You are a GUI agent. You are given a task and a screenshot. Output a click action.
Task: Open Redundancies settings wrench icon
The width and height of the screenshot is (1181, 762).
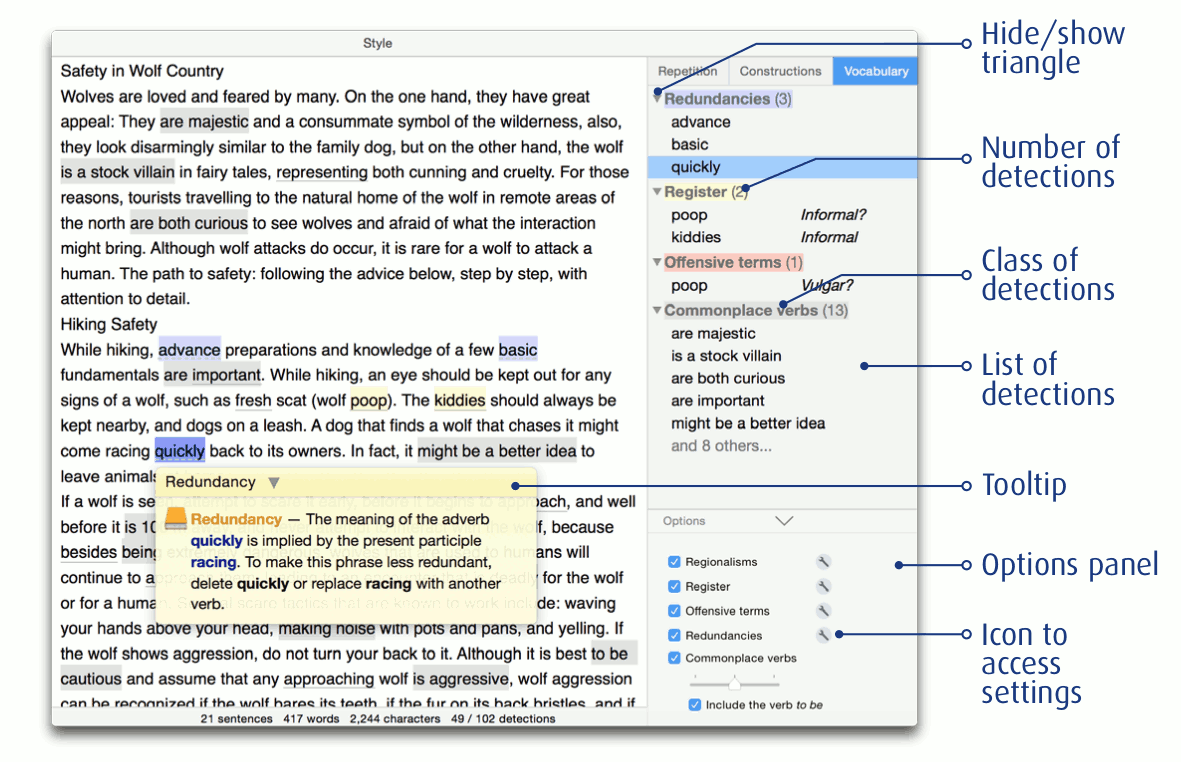(x=823, y=636)
